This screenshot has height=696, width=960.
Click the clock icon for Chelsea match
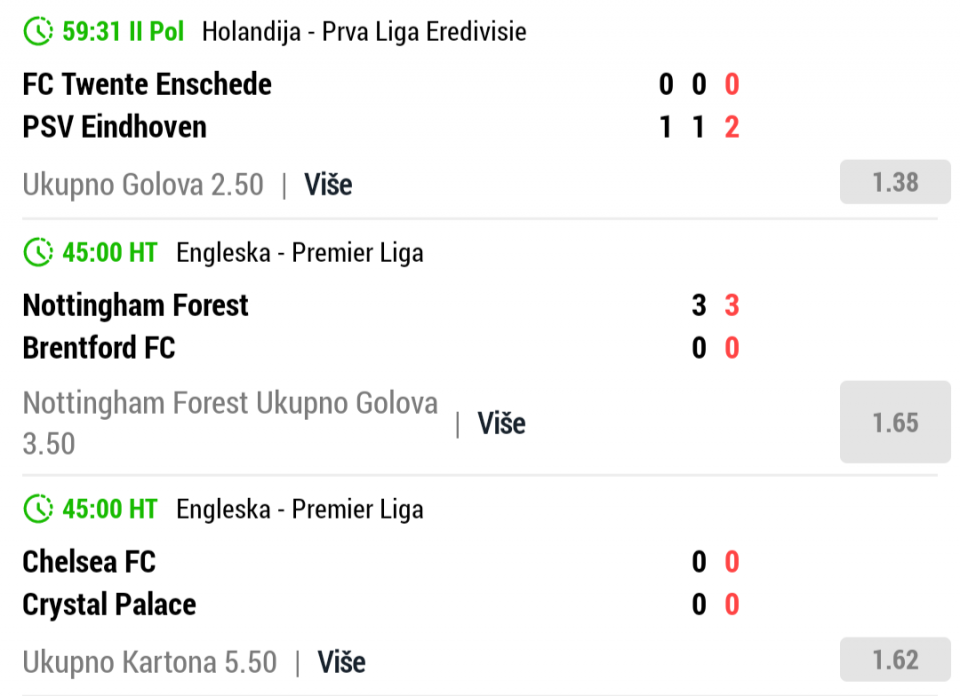[38, 509]
